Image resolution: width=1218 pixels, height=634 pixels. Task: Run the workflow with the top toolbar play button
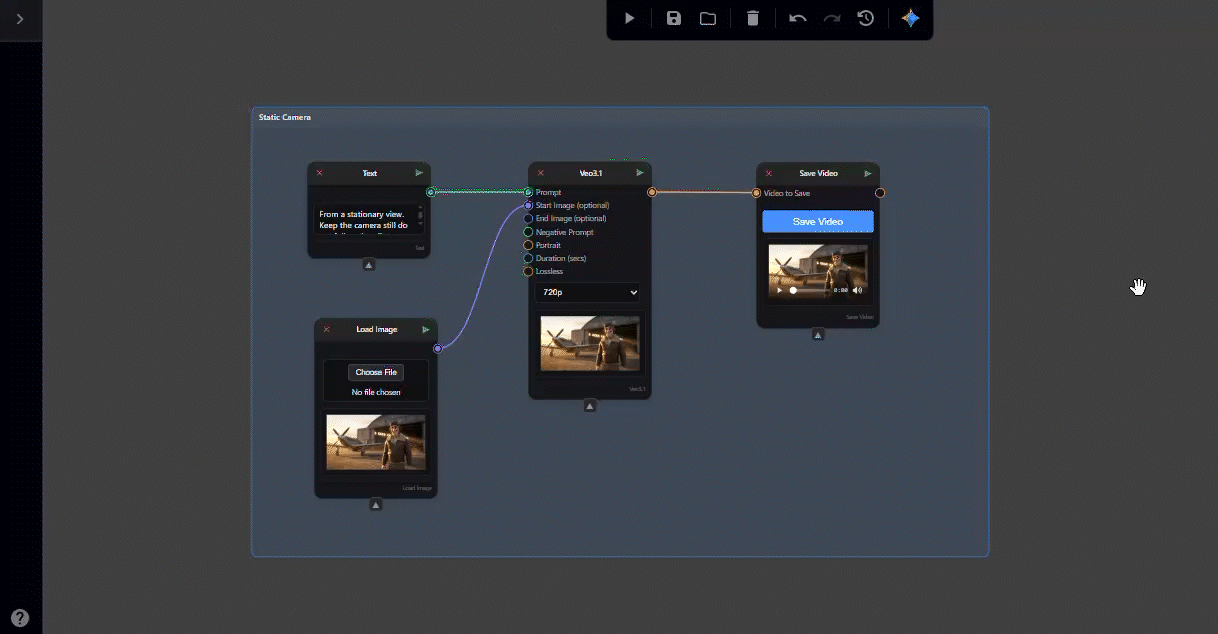(x=629, y=18)
